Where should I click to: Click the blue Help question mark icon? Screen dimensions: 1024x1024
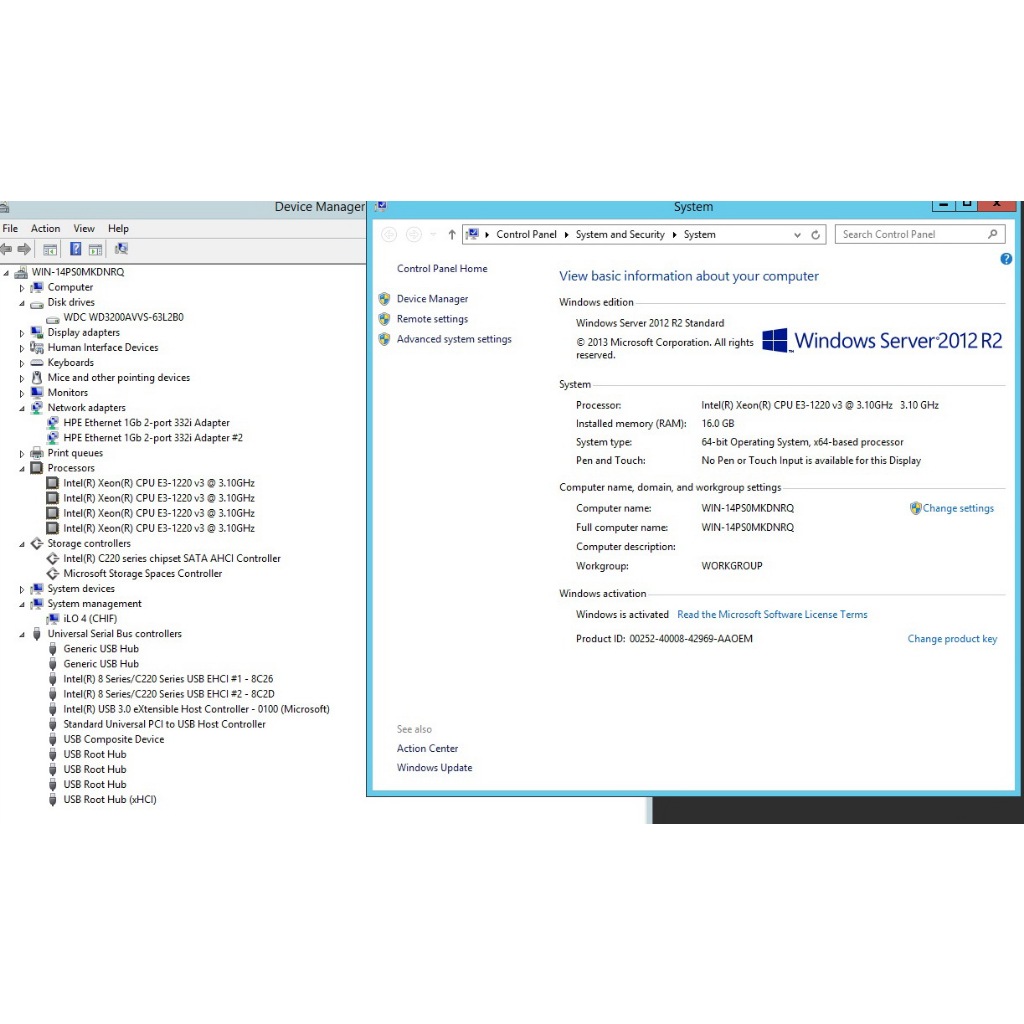tap(1006, 259)
